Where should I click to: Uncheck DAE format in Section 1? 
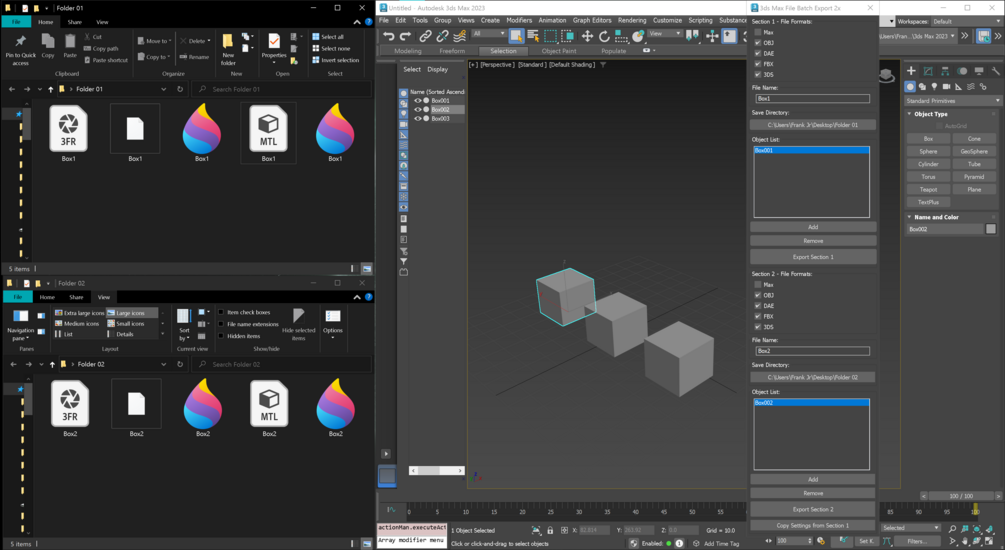pyautogui.click(x=758, y=53)
